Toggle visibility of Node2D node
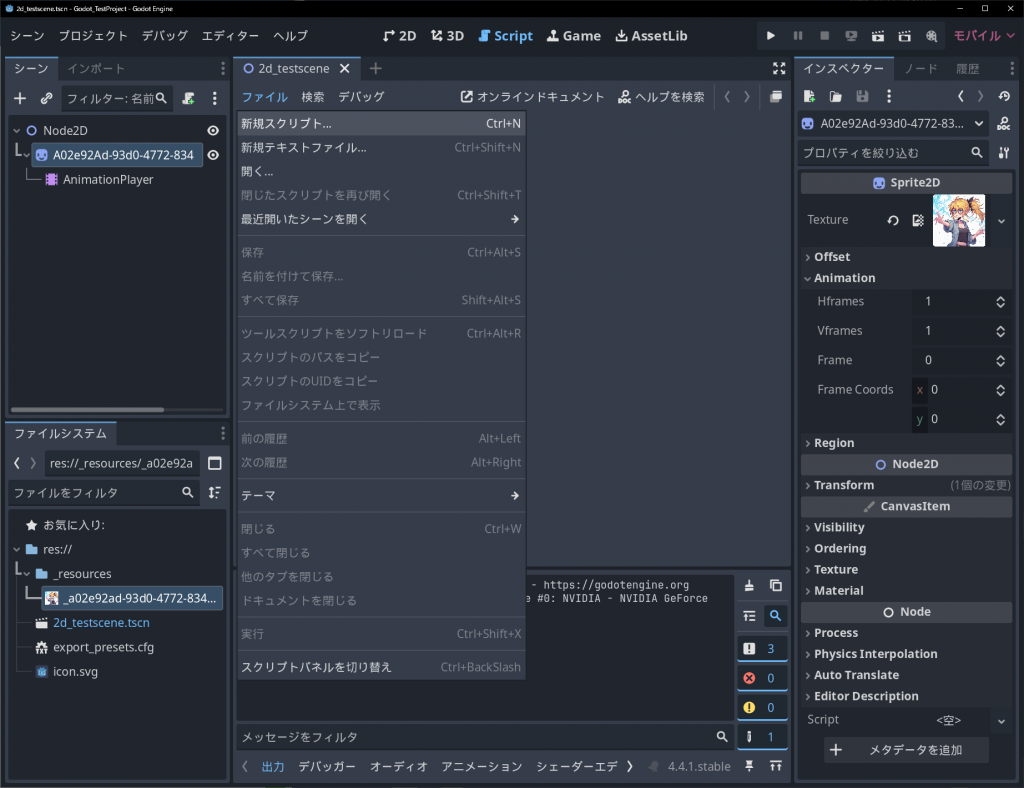The width and height of the screenshot is (1024, 788). click(213, 130)
